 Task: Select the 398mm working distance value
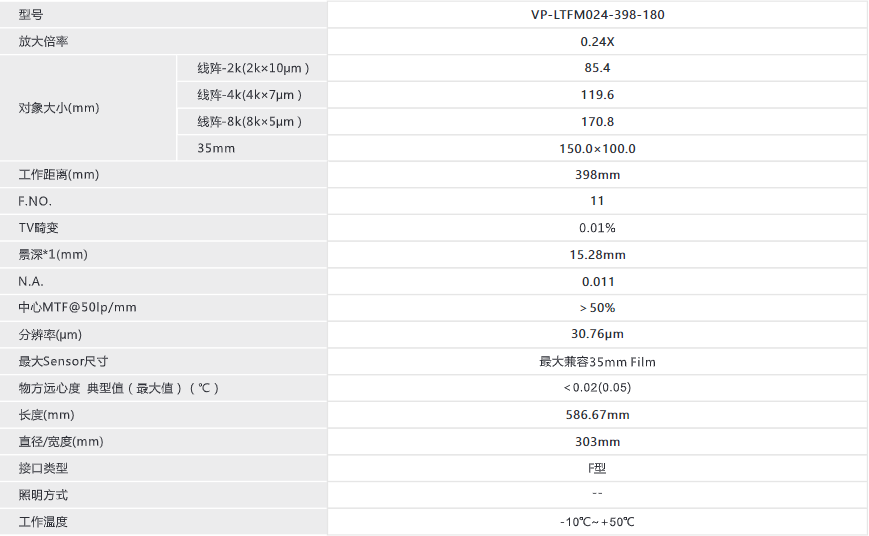click(x=597, y=175)
